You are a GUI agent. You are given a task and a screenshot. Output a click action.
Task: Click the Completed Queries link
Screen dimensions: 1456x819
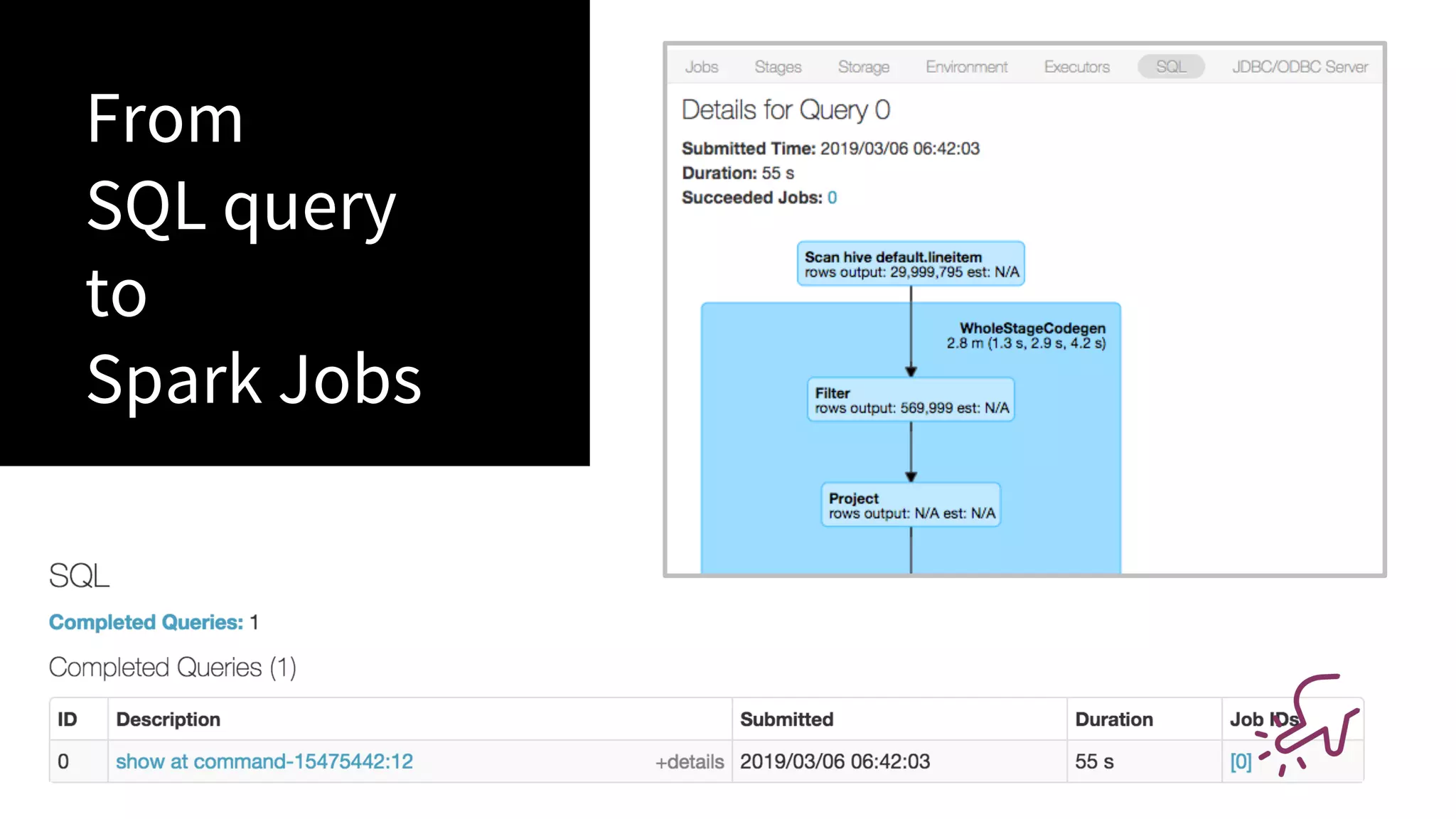point(146,622)
